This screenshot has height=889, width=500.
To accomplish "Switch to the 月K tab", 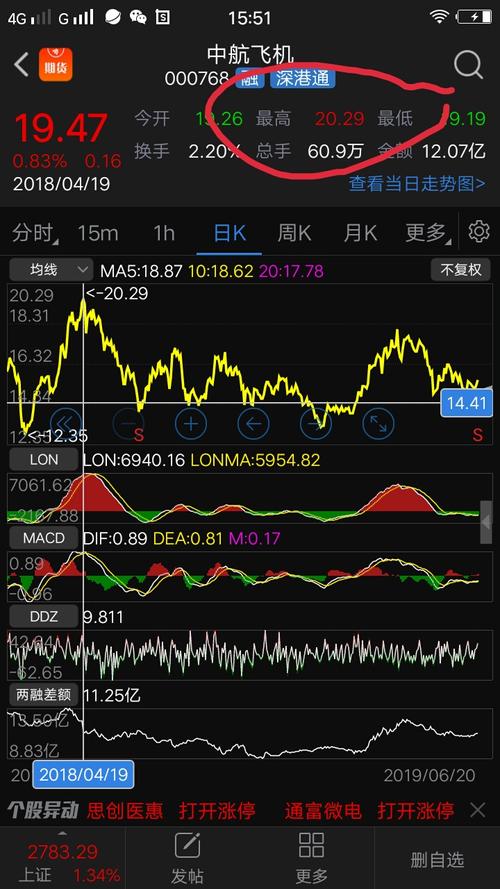I will pos(360,232).
